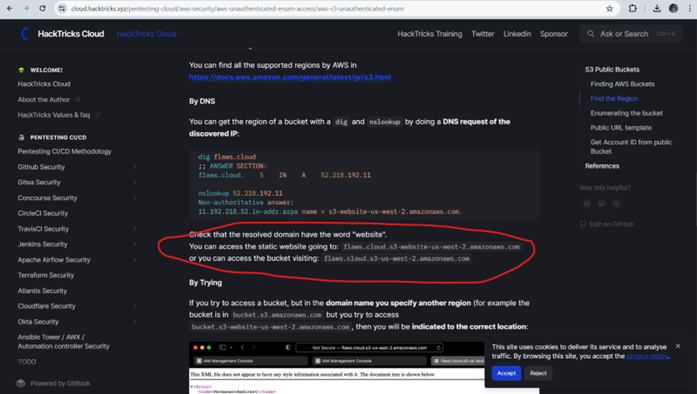Open Sponsor link in top navigation
This screenshot has height=394, width=697.
[x=553, y=34]
